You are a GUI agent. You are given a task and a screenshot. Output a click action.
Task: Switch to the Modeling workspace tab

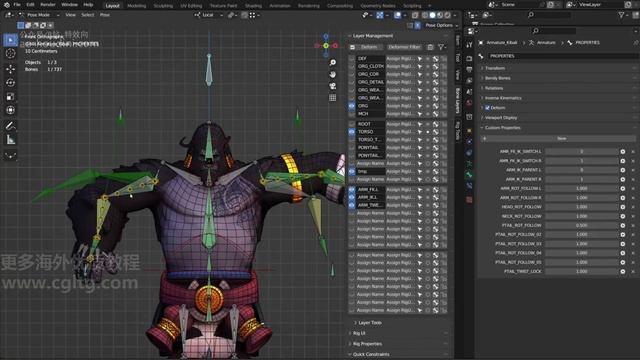coord(137,6)
